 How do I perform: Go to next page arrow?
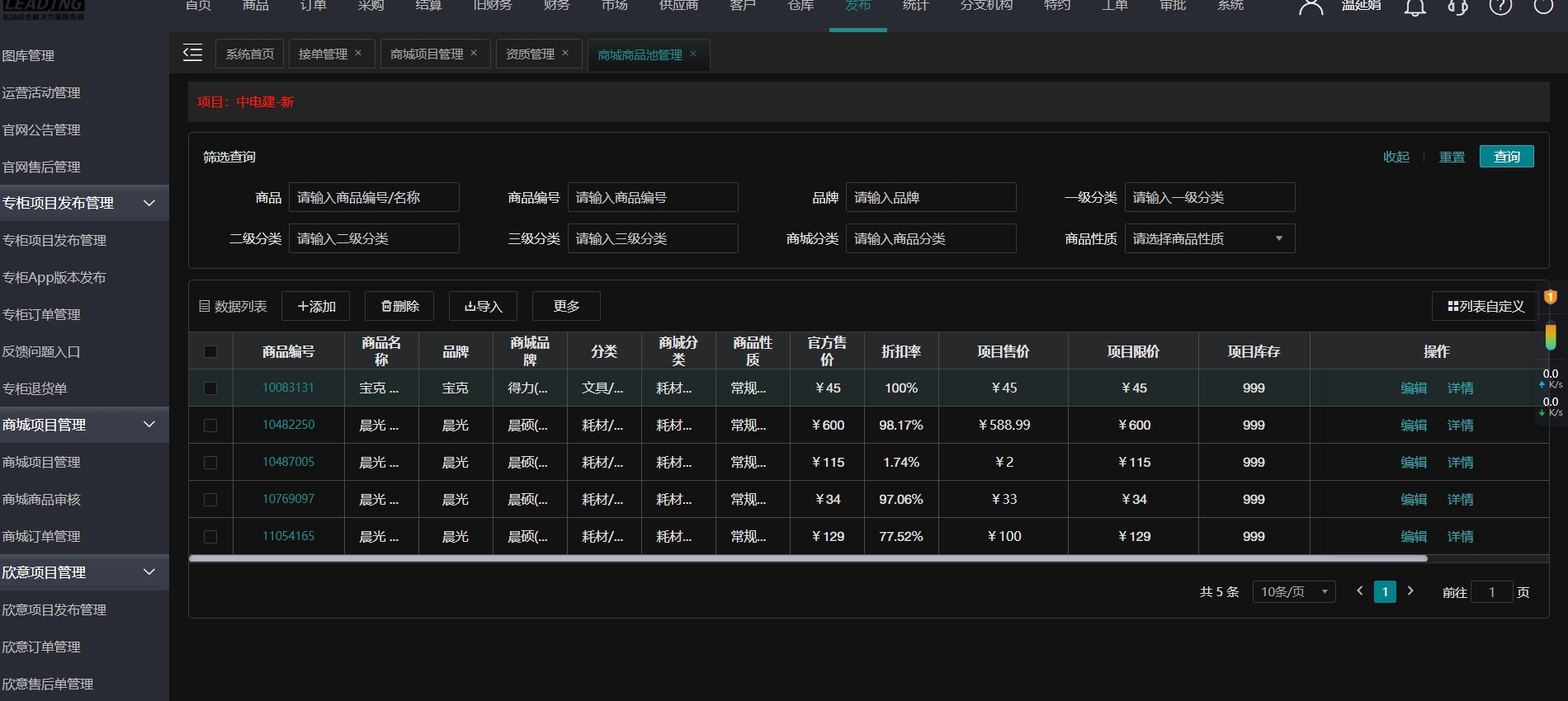1410,591
